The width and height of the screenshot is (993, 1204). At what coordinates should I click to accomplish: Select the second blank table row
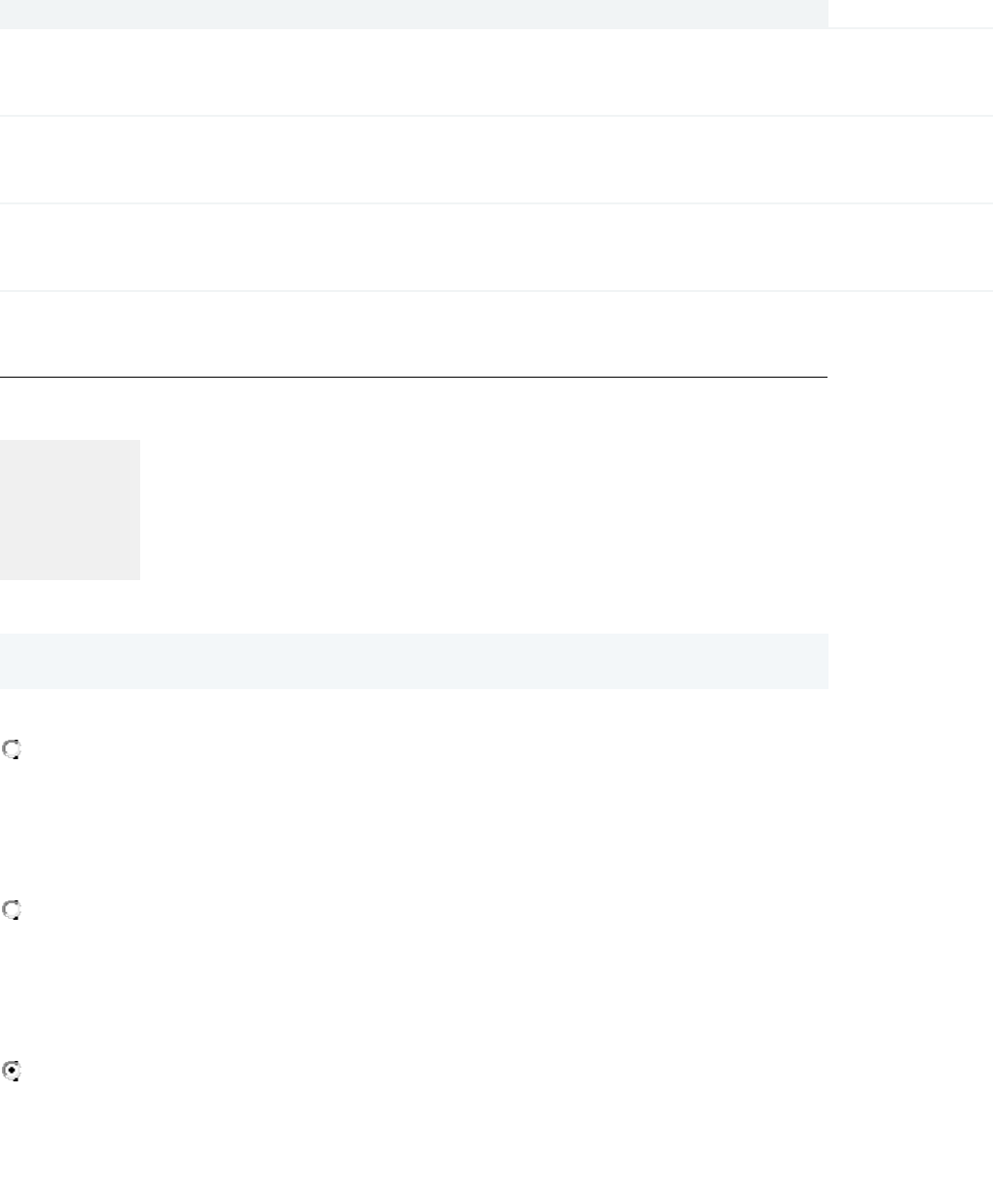pos(414,161)
